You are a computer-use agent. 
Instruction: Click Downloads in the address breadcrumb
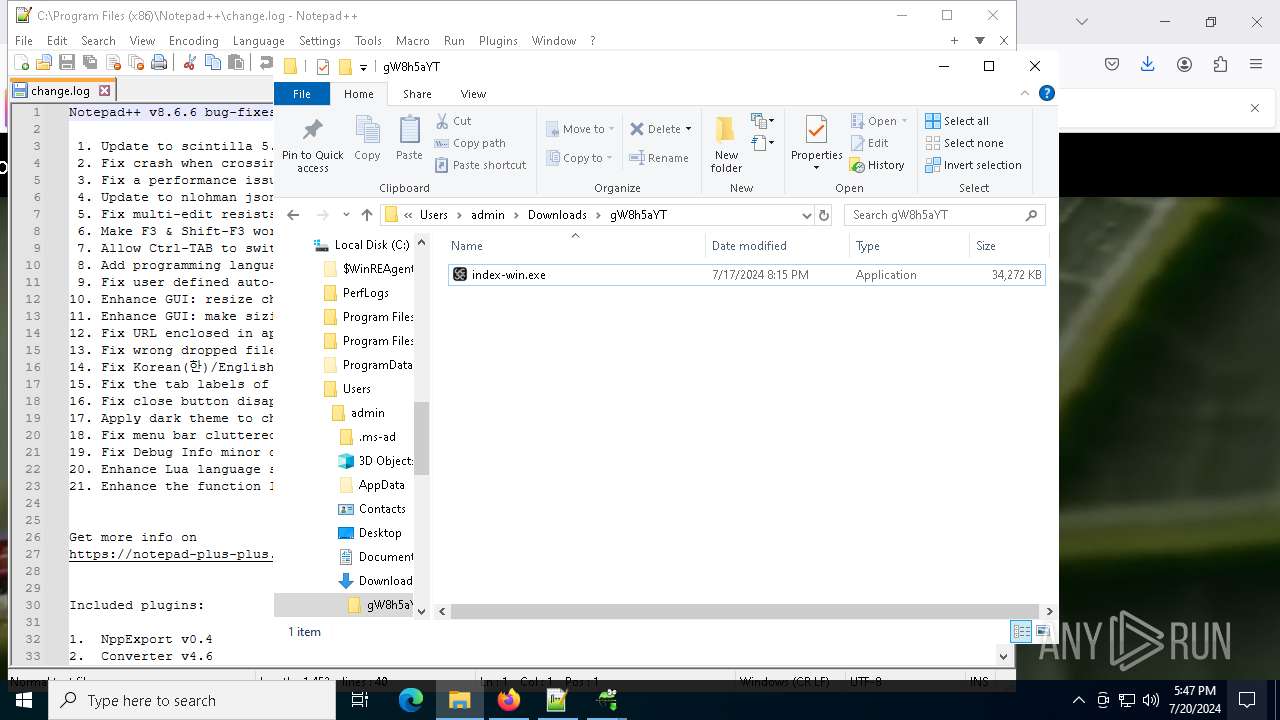557,215
